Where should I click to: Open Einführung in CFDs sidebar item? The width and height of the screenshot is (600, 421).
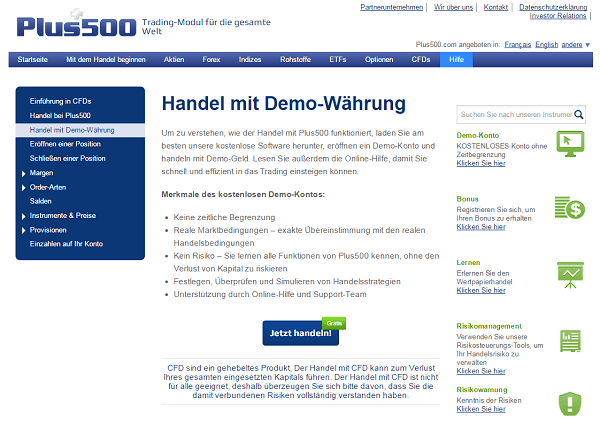pyautogui.click(x=60, y=101)
